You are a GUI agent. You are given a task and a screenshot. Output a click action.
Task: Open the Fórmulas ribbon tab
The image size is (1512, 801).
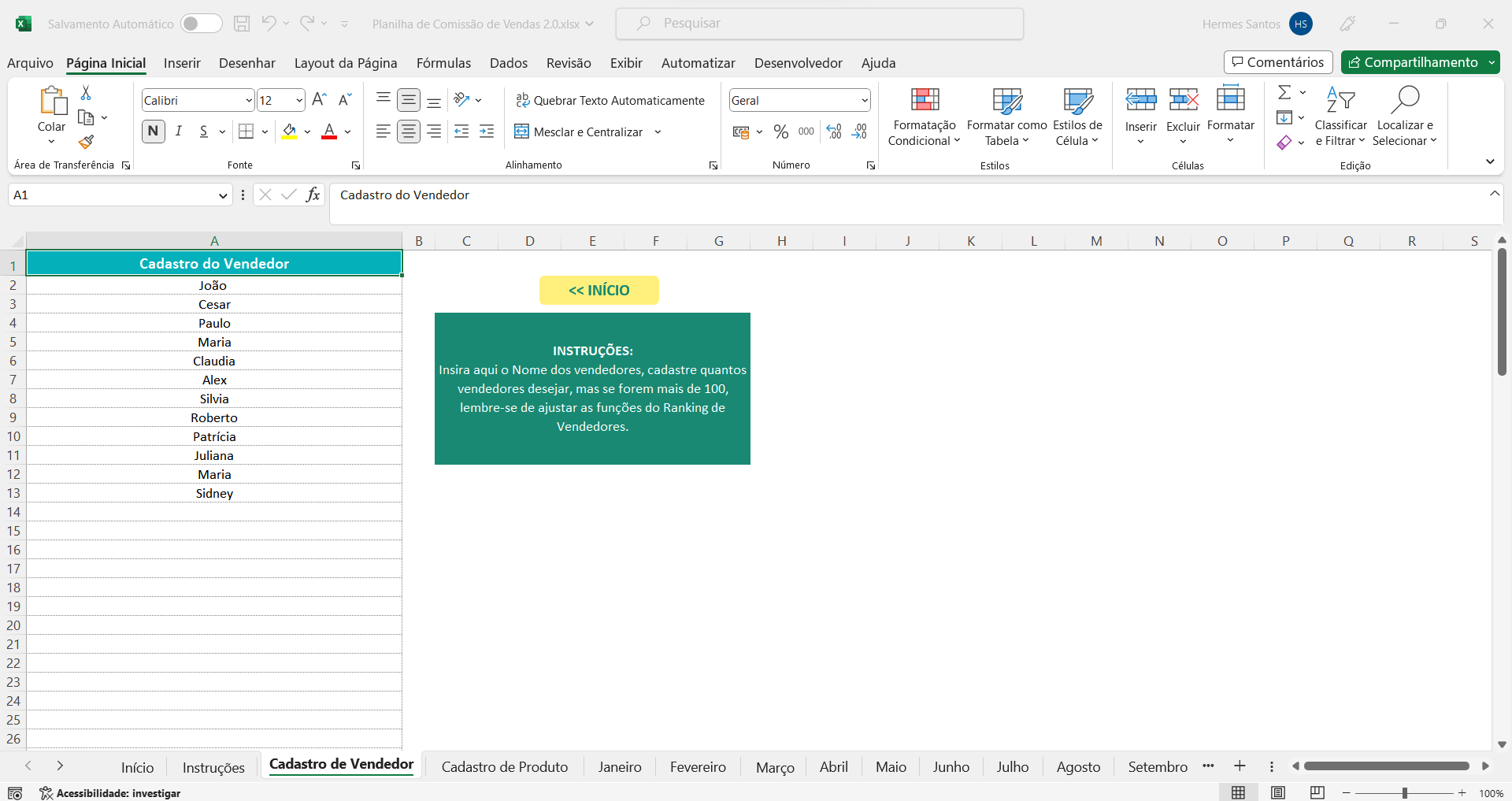click(x=443, y=63)
